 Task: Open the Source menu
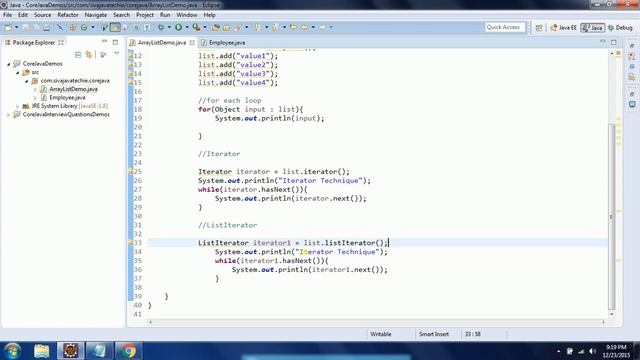click(42, 15)
